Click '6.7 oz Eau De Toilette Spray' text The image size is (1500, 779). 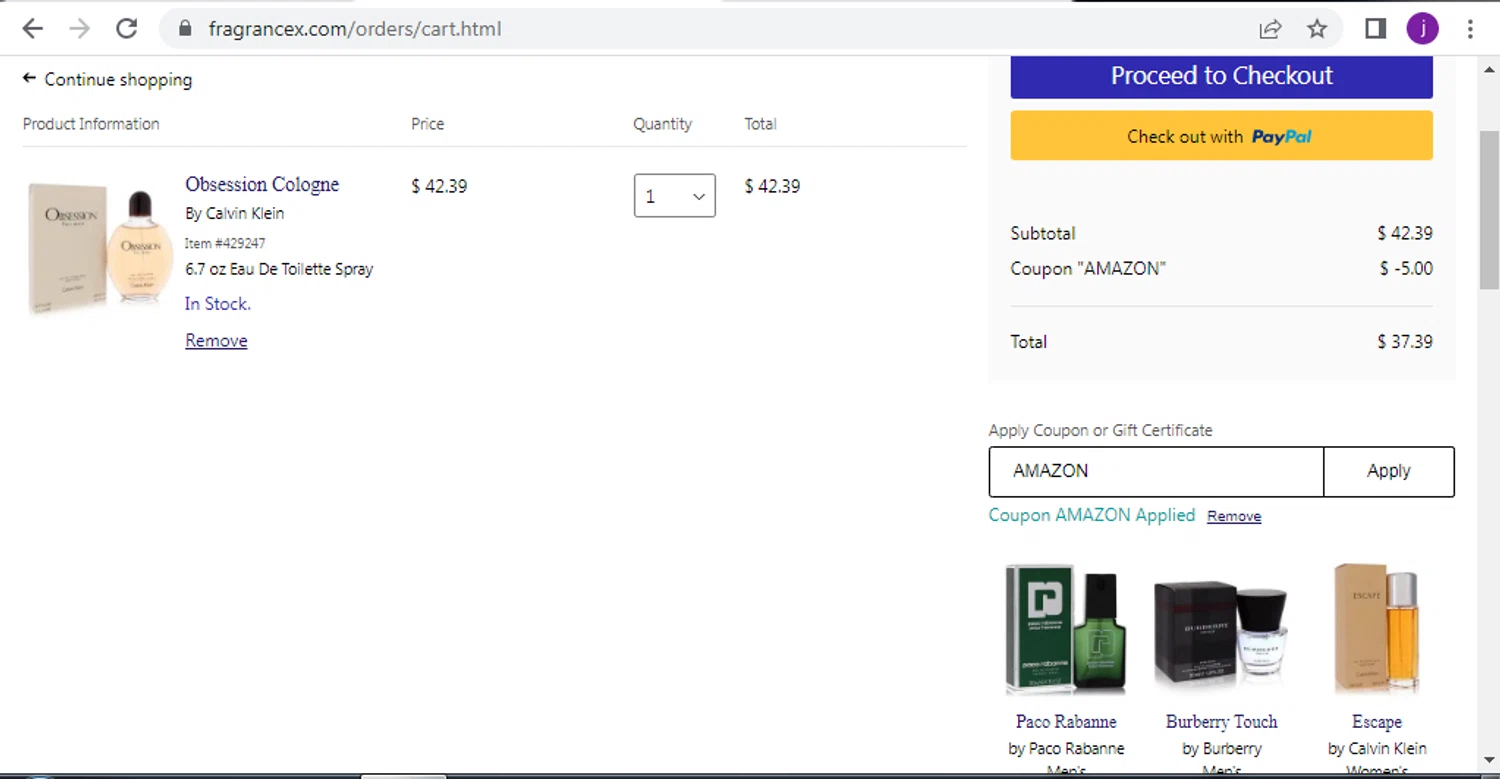point(279,269)
